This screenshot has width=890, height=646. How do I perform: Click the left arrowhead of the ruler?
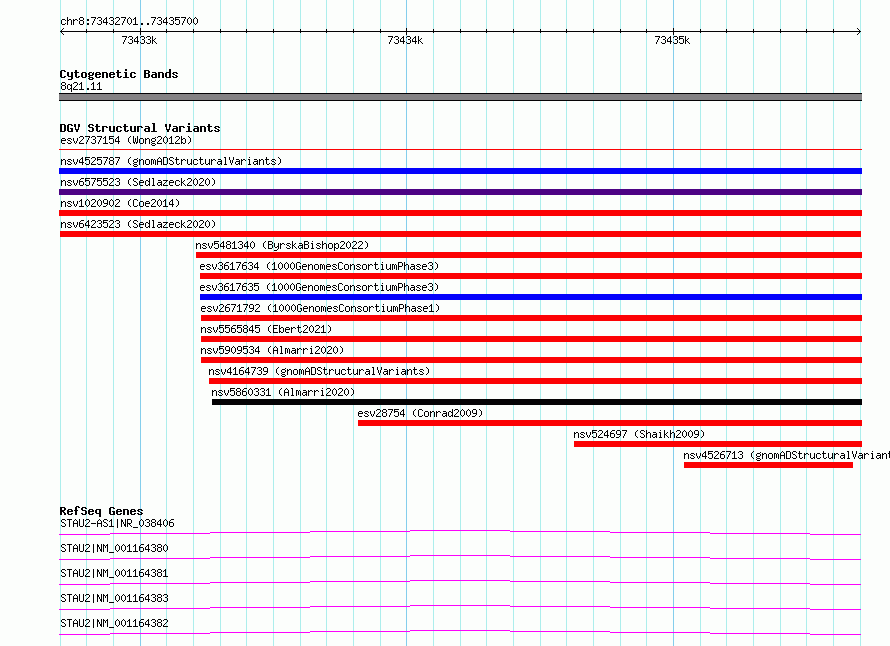(62, 31)
